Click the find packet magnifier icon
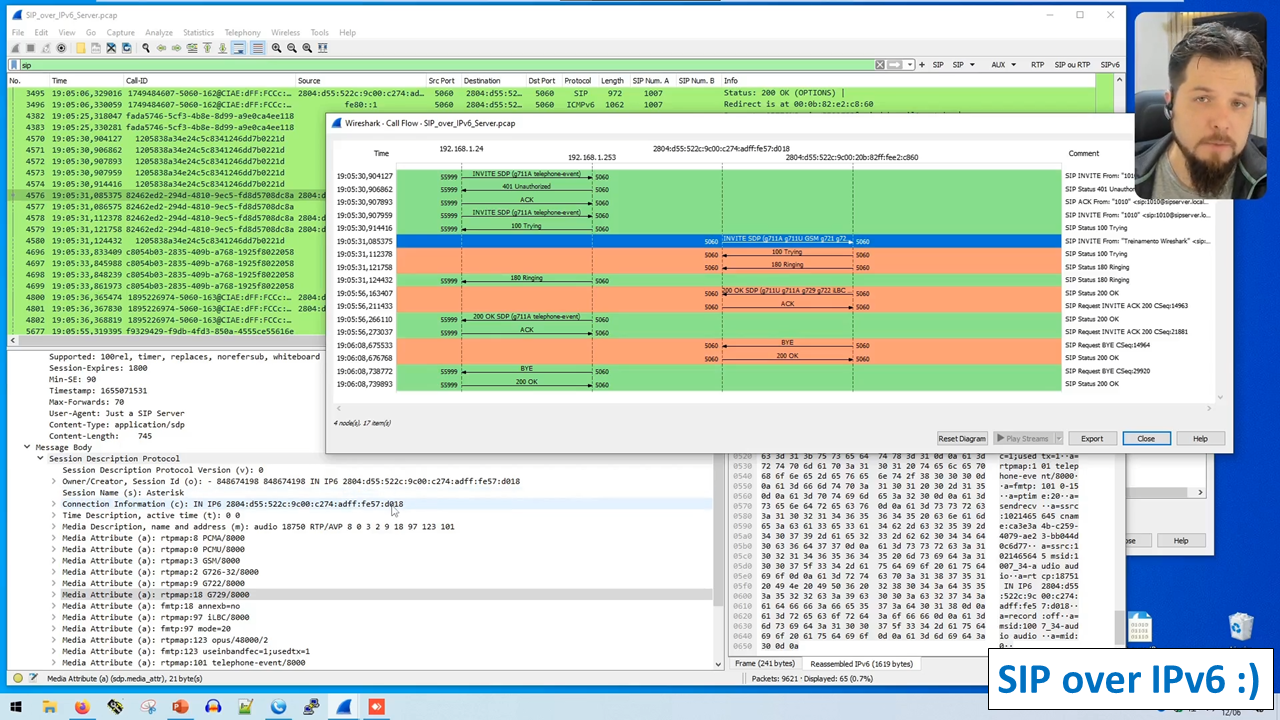Screen dimensions: 1280x720 point(146,48)
